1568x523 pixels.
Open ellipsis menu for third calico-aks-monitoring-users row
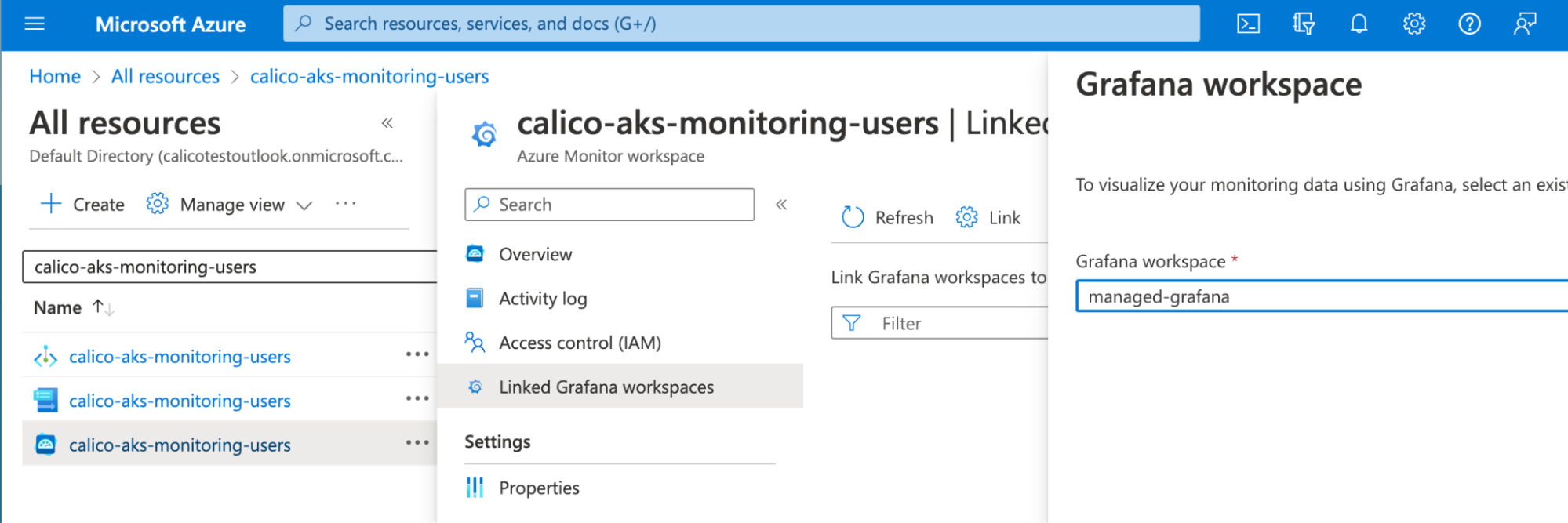(x=417, y=442)
